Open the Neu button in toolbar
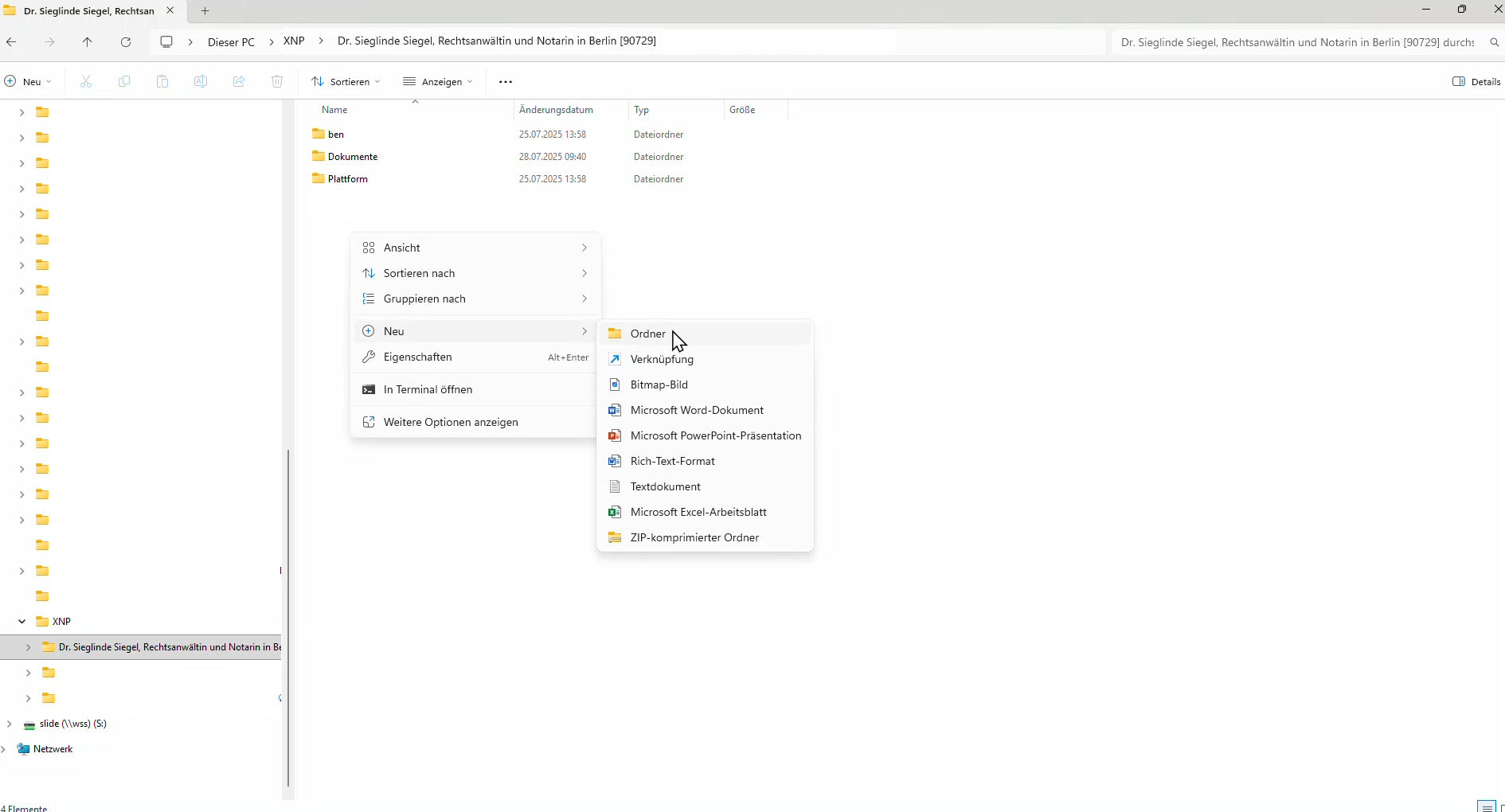Image resolution: width=1505 pixels, height=812 pixels. (x=28, y=82)
